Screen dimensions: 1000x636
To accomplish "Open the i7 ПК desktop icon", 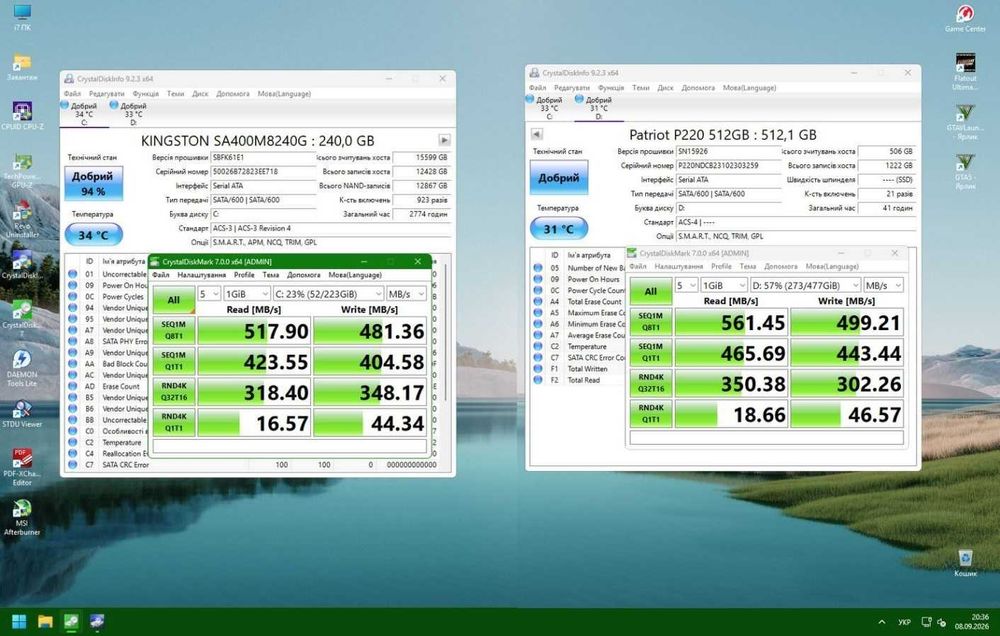I will pos(22,17).
